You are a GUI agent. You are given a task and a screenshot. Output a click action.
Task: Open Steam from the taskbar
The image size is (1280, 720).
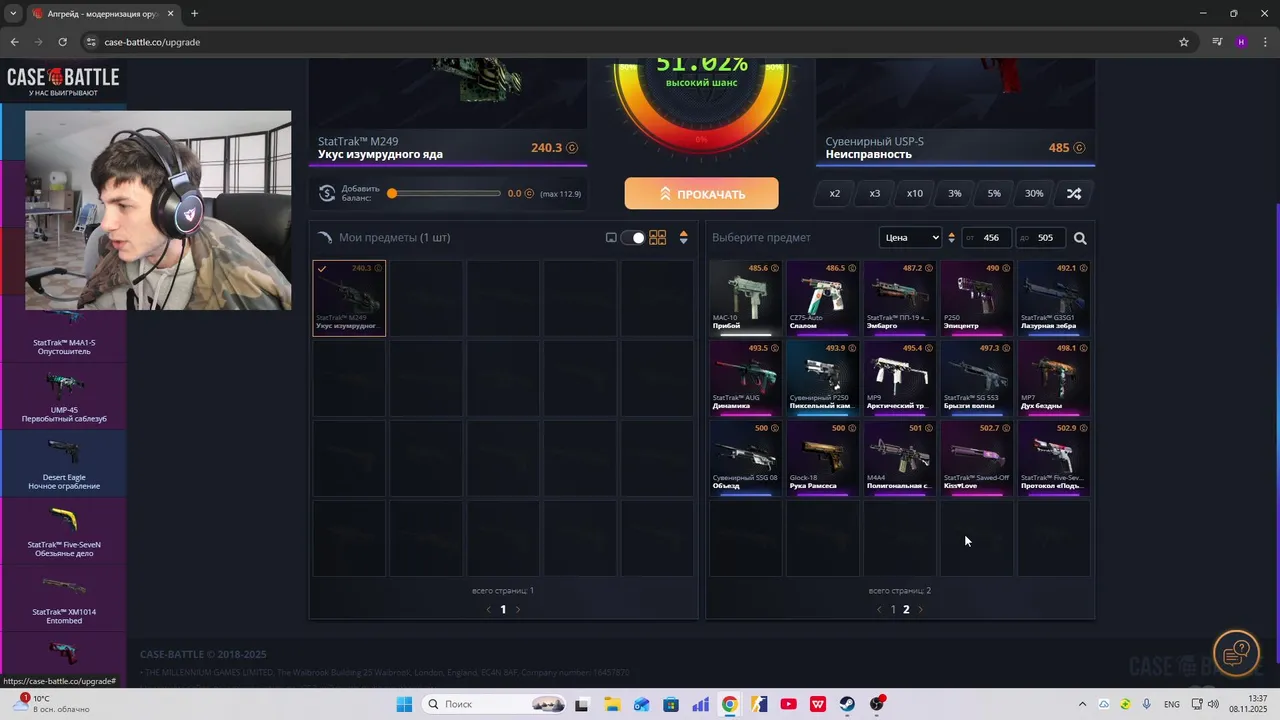coord(847,704)
